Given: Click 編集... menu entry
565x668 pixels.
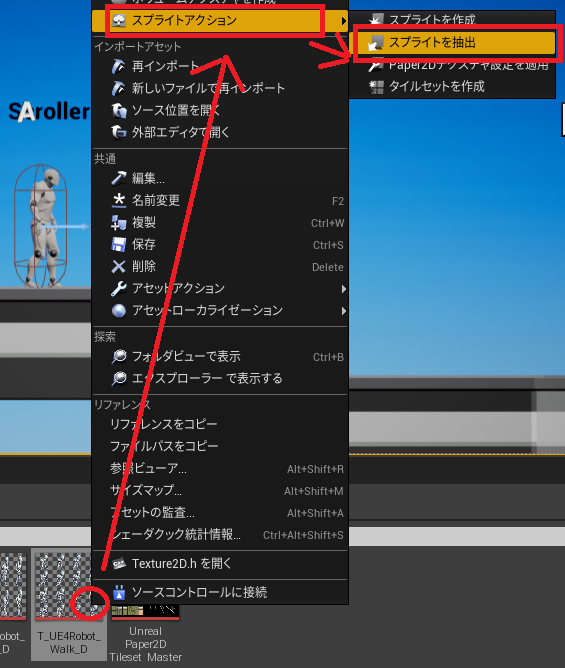Looking at the screenshot, I should [220, 178].
